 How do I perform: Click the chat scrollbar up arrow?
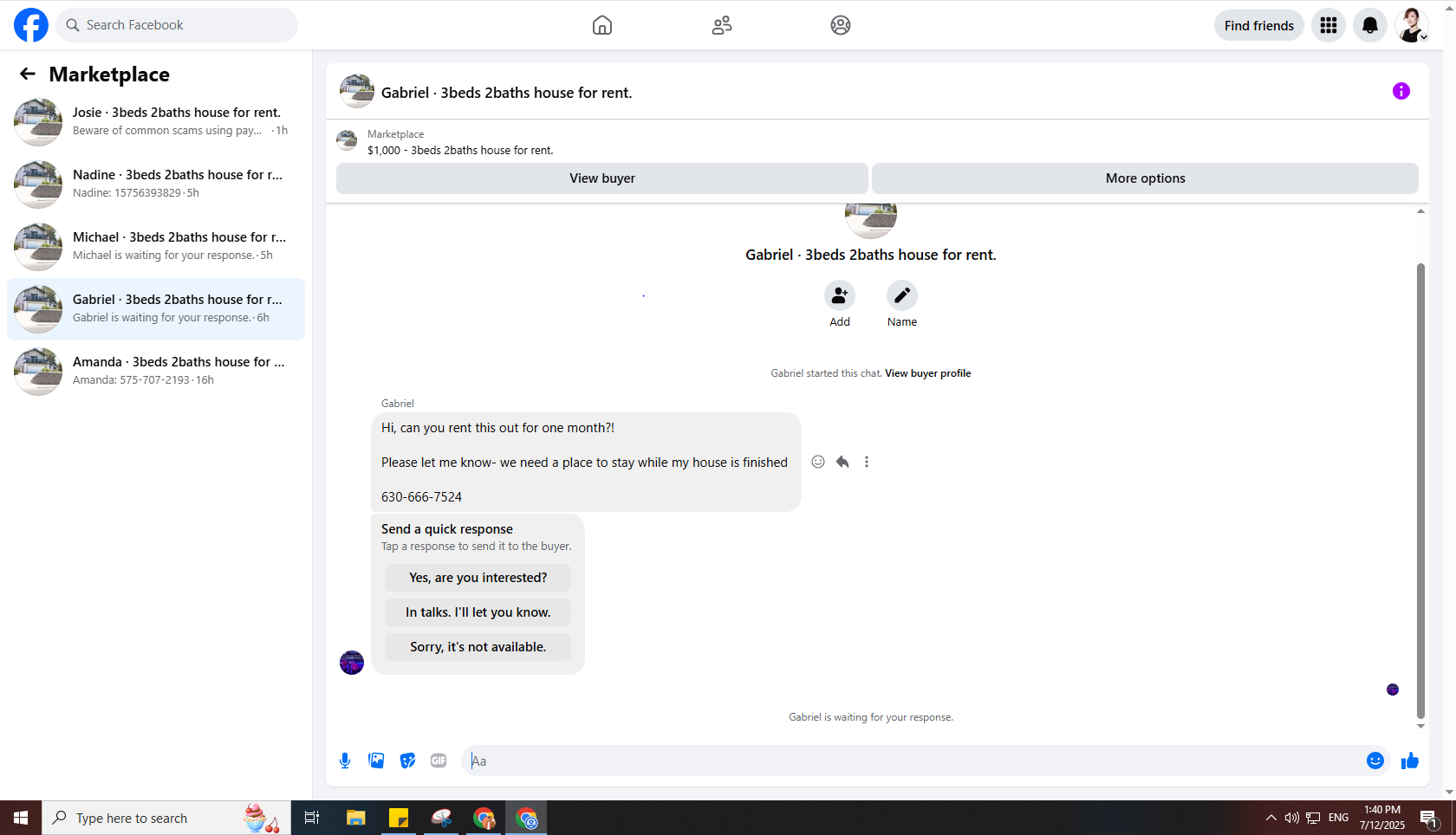1420,211
